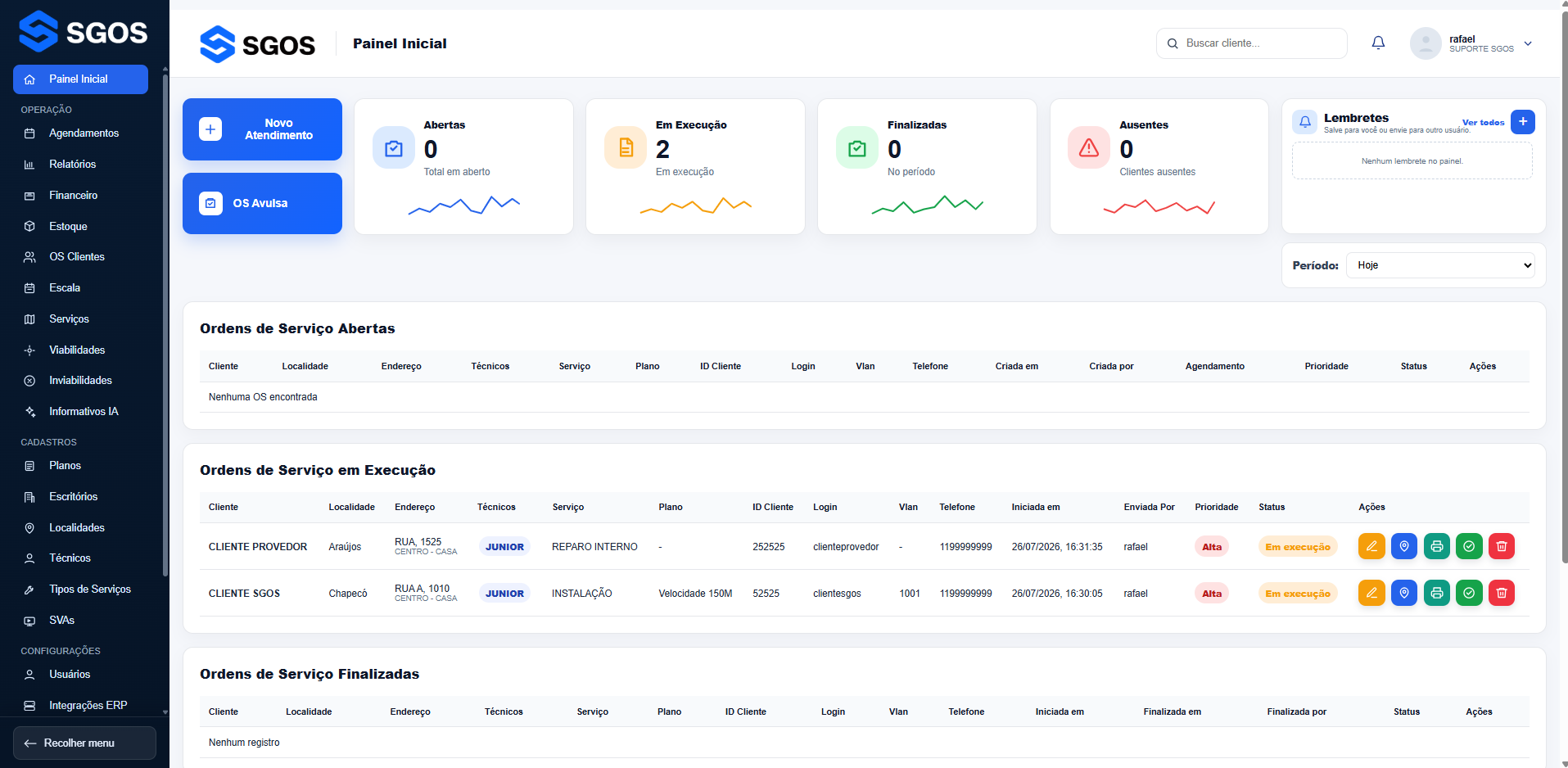
Task: Click the Velocidade 150M plan cell
Action: coord(695,594)
